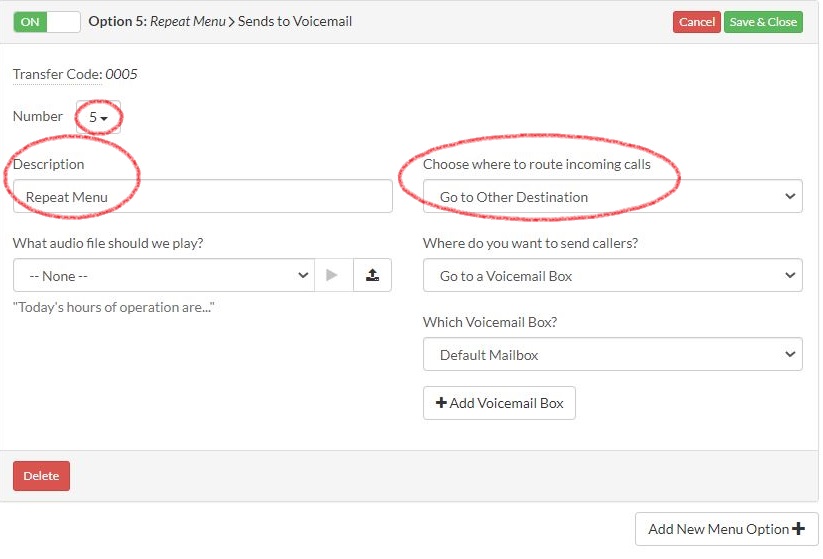Screen dimensions: 823x559
Task: Click the "Today's hours of operation are..." hint text
Action: click(113, 307)
